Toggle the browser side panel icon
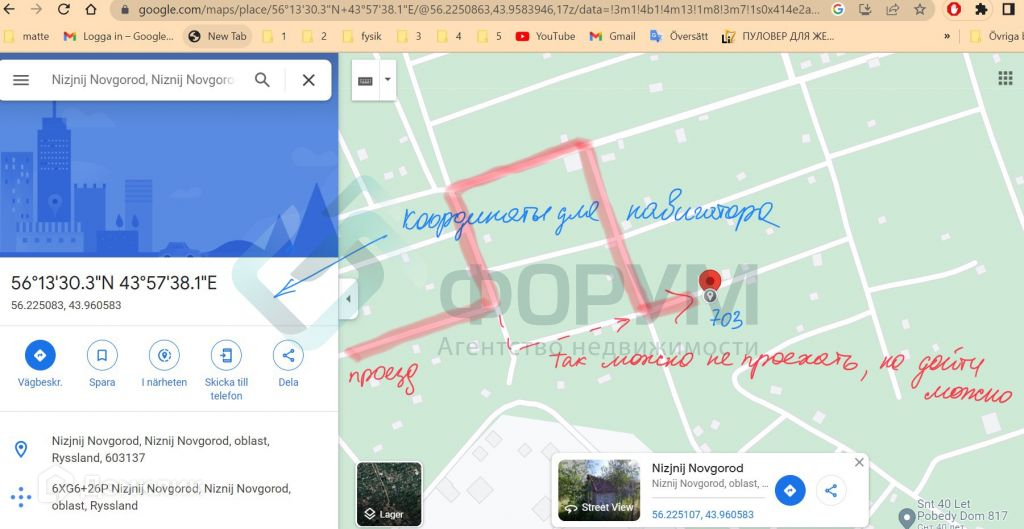1024x529 pixels. tap(1008, 9)
